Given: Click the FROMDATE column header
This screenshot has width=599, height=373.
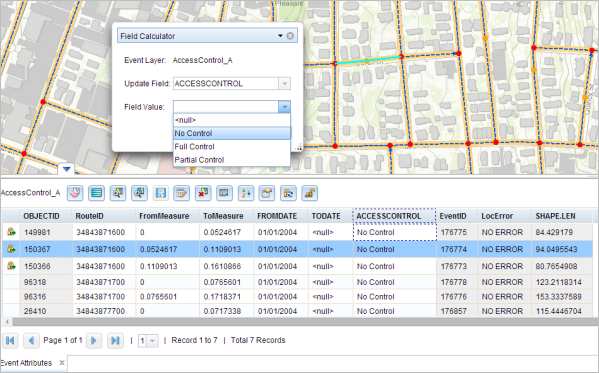Looking at the screenshot, I should pyautogui.click(x=277, y=216).
